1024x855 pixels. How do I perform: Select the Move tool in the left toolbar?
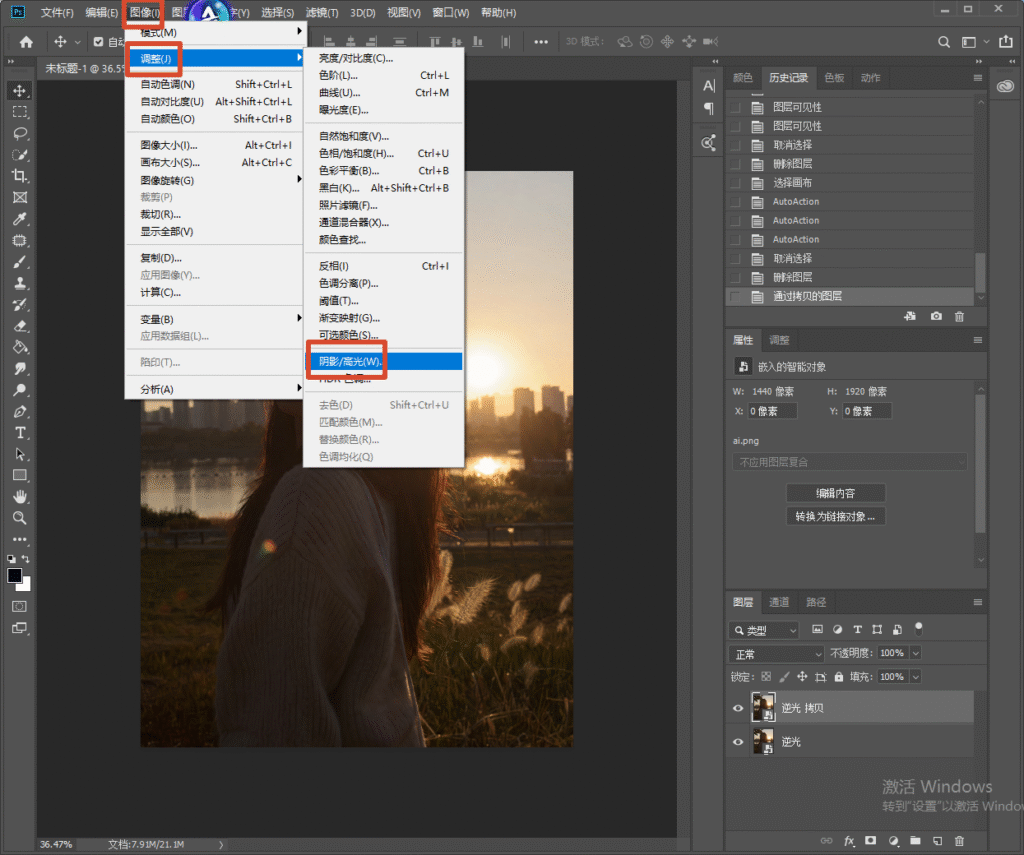pyautogui.click(x=20, y=91)
